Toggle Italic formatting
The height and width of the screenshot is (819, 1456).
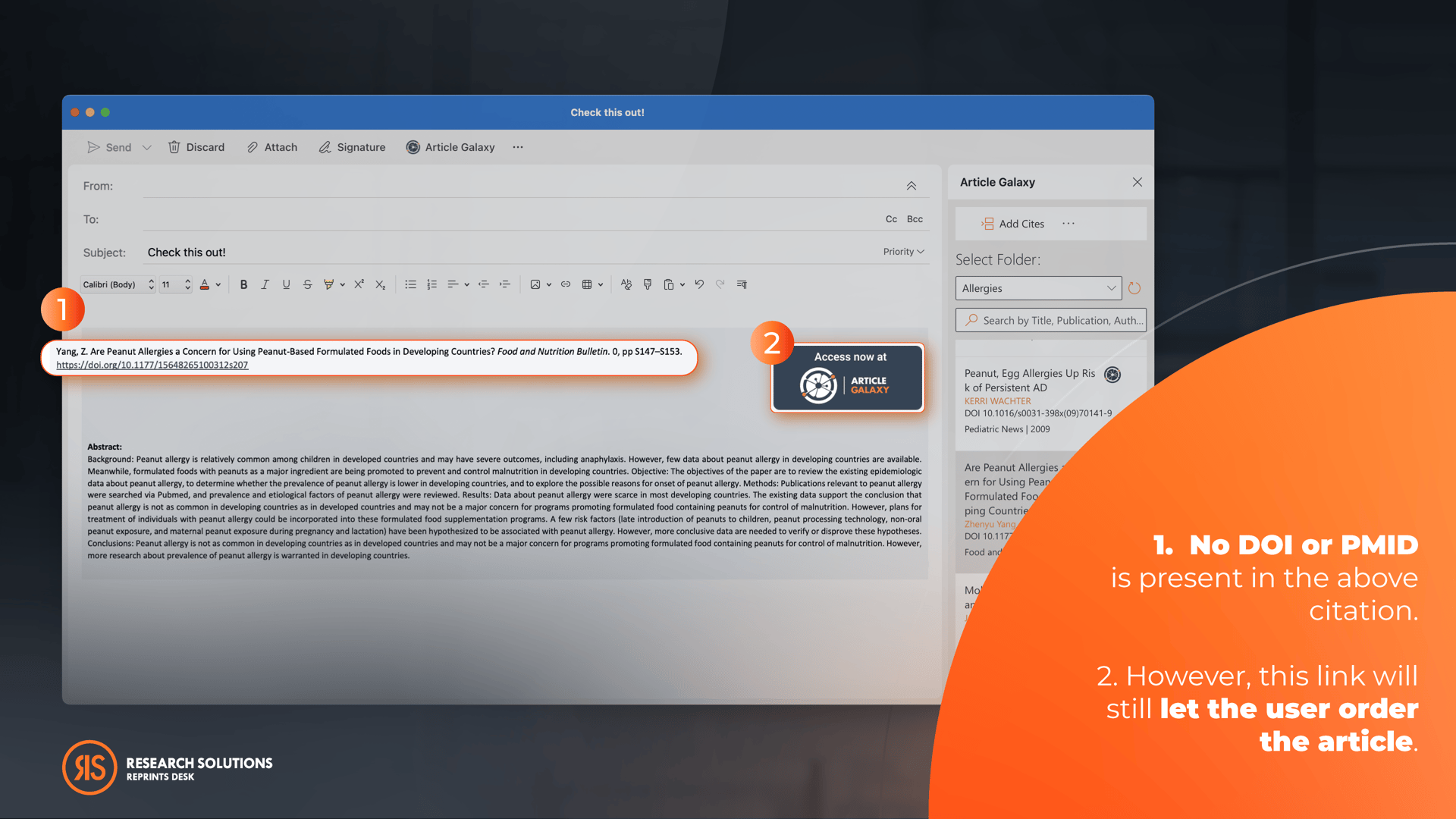tap(265, 284)
